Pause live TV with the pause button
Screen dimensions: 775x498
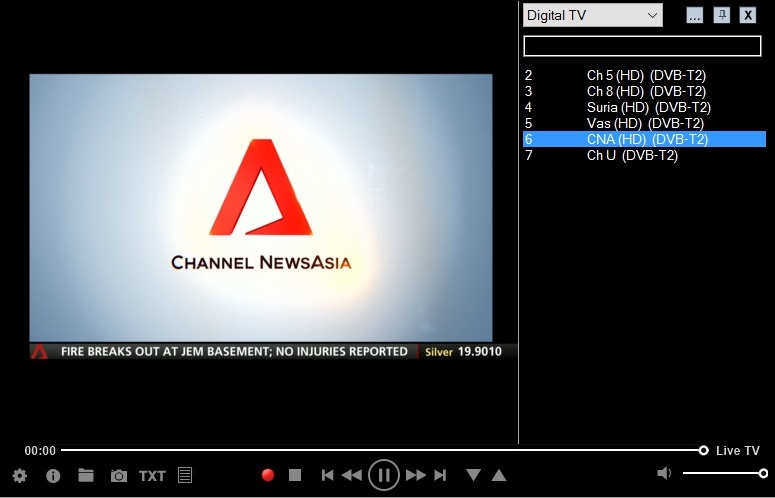(384, 475)
